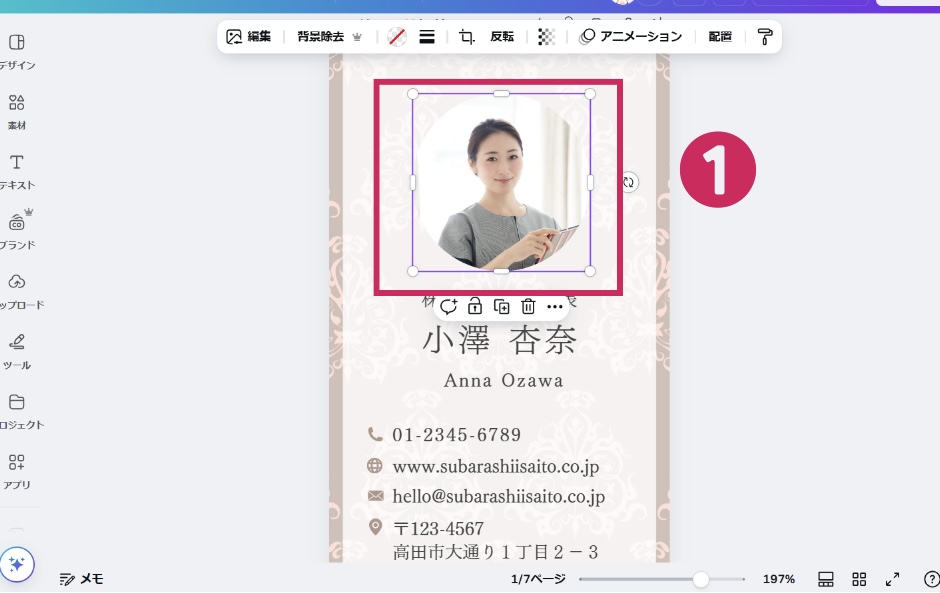Open the border style lines menu
Viewport: 940px width, 593px height.
[427, 37]
